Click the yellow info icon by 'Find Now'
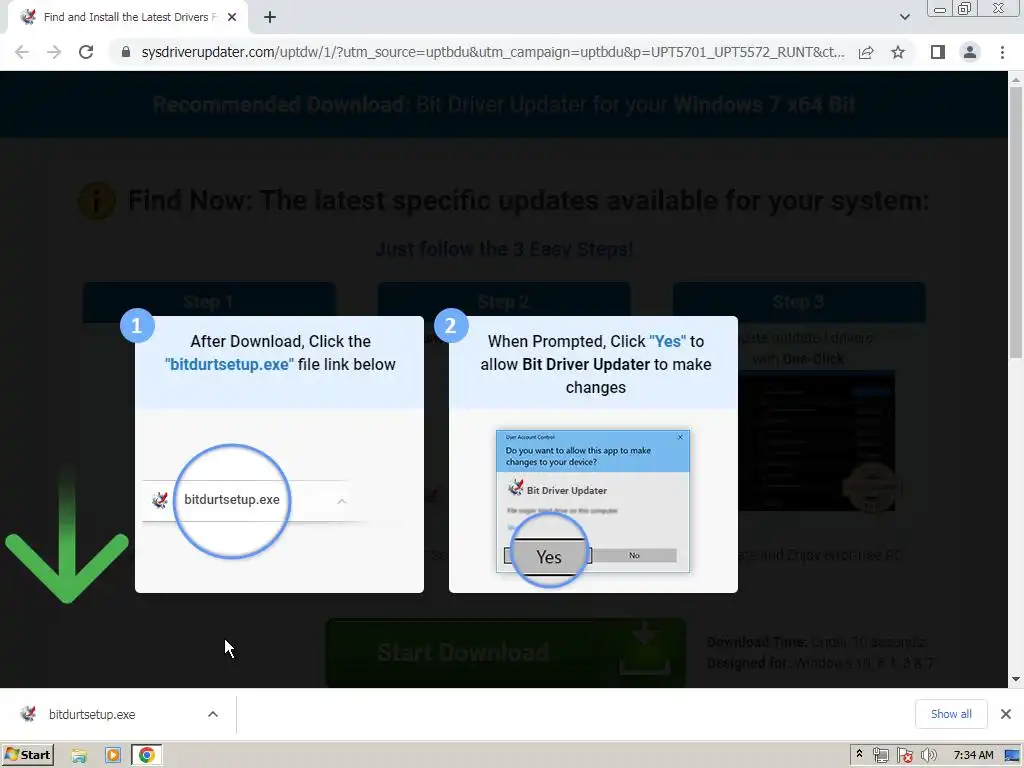 click(97, 200)
